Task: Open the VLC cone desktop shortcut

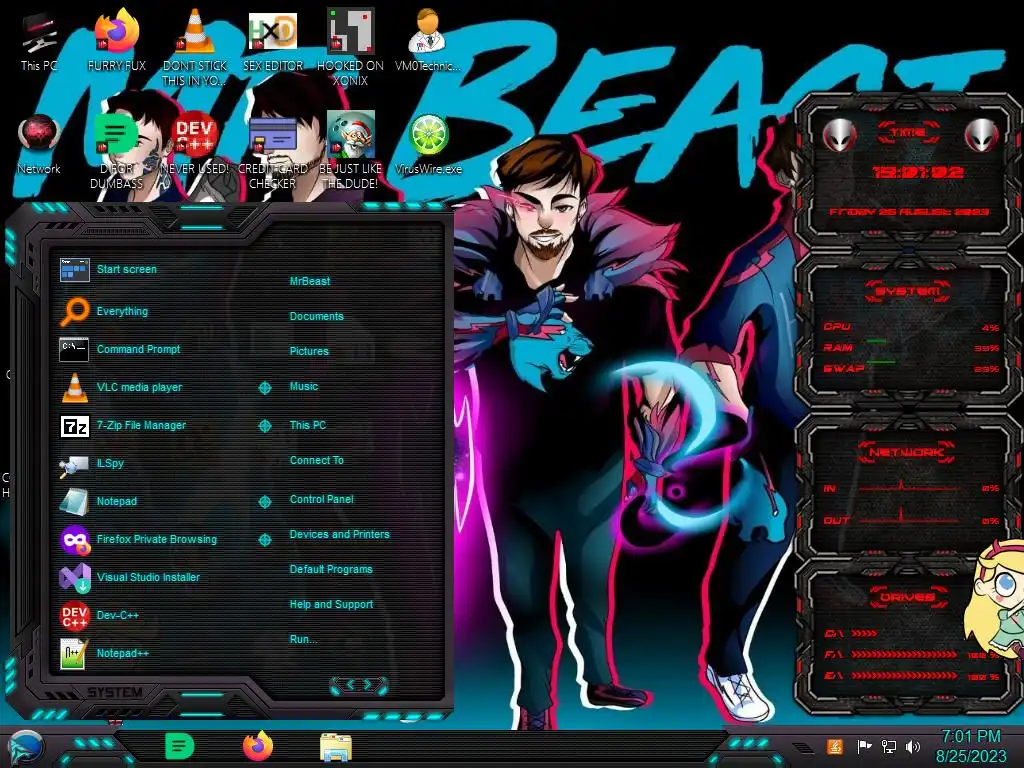Action: click(x=195, y=49)
